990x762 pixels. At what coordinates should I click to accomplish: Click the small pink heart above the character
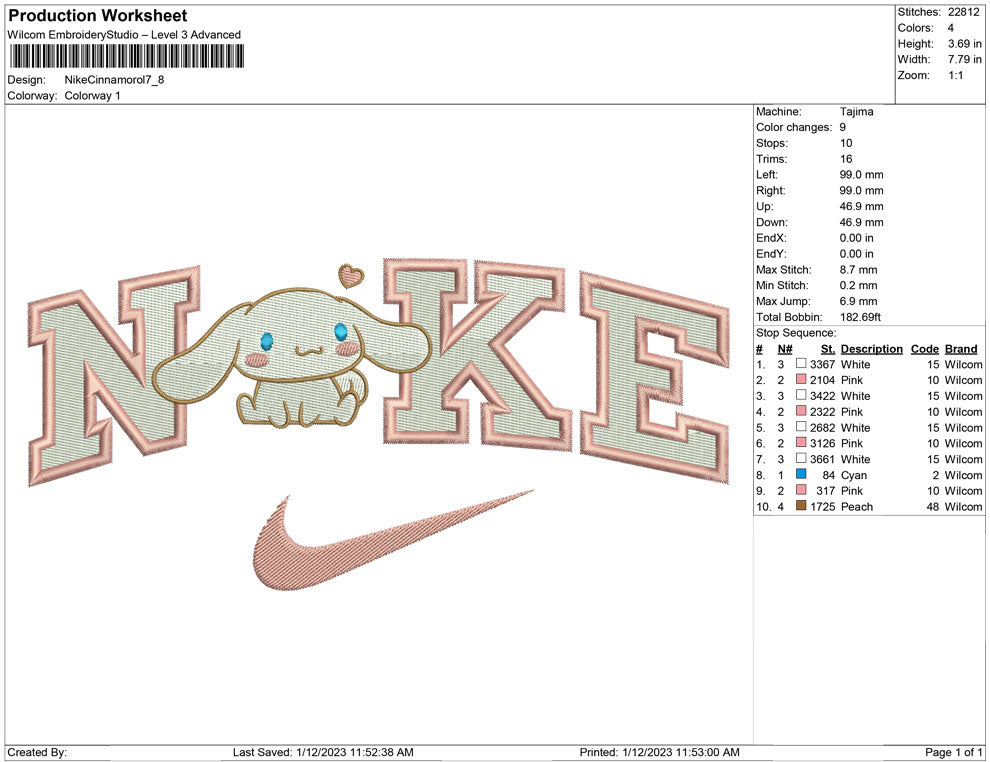(349, 275)
